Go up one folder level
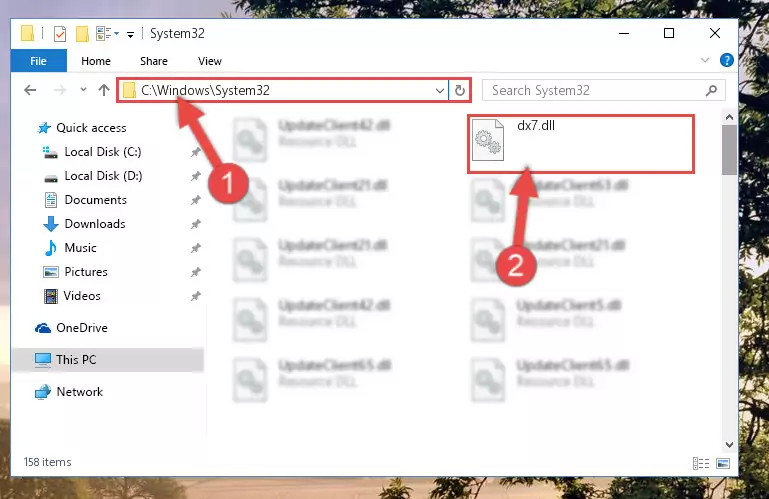 (103, 90)
